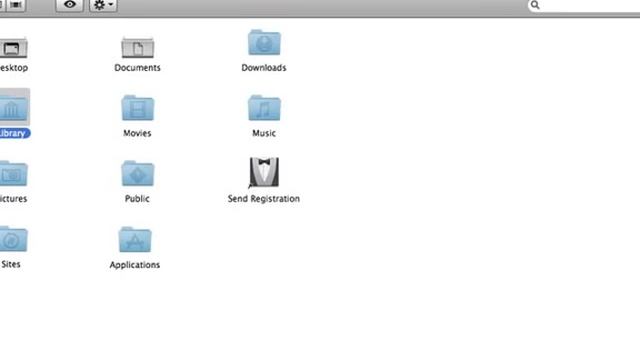Click the 'Public' label text
This screenshot has height=360, width=640.
(137, 199)
